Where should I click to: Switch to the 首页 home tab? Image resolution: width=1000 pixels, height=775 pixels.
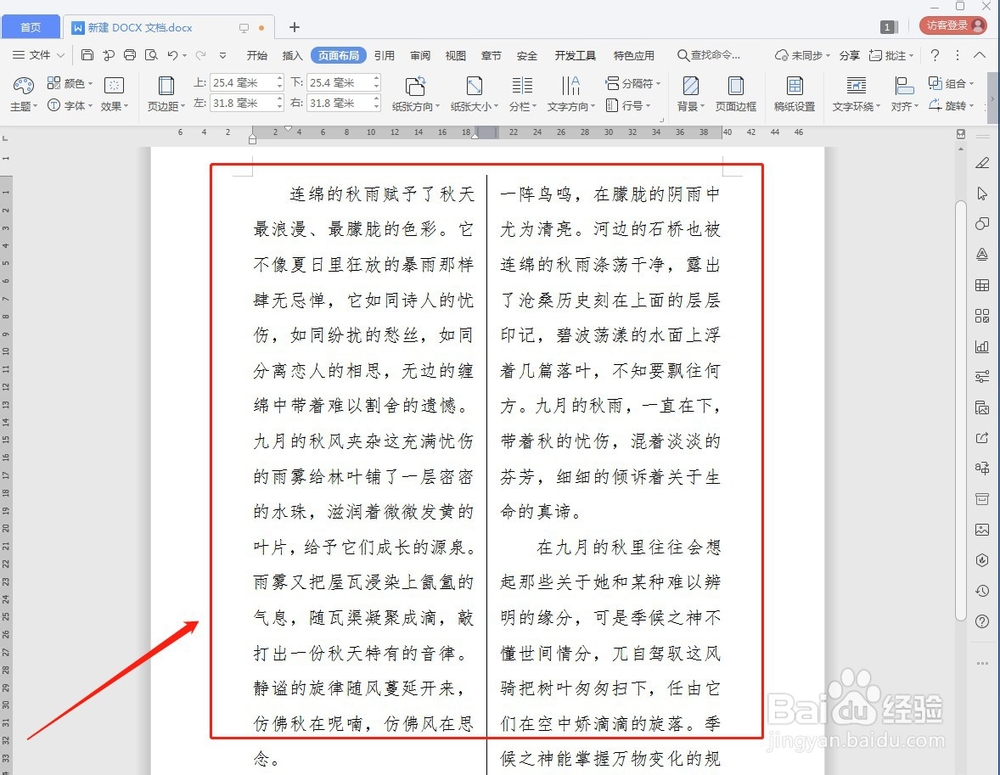pos(31,26)
